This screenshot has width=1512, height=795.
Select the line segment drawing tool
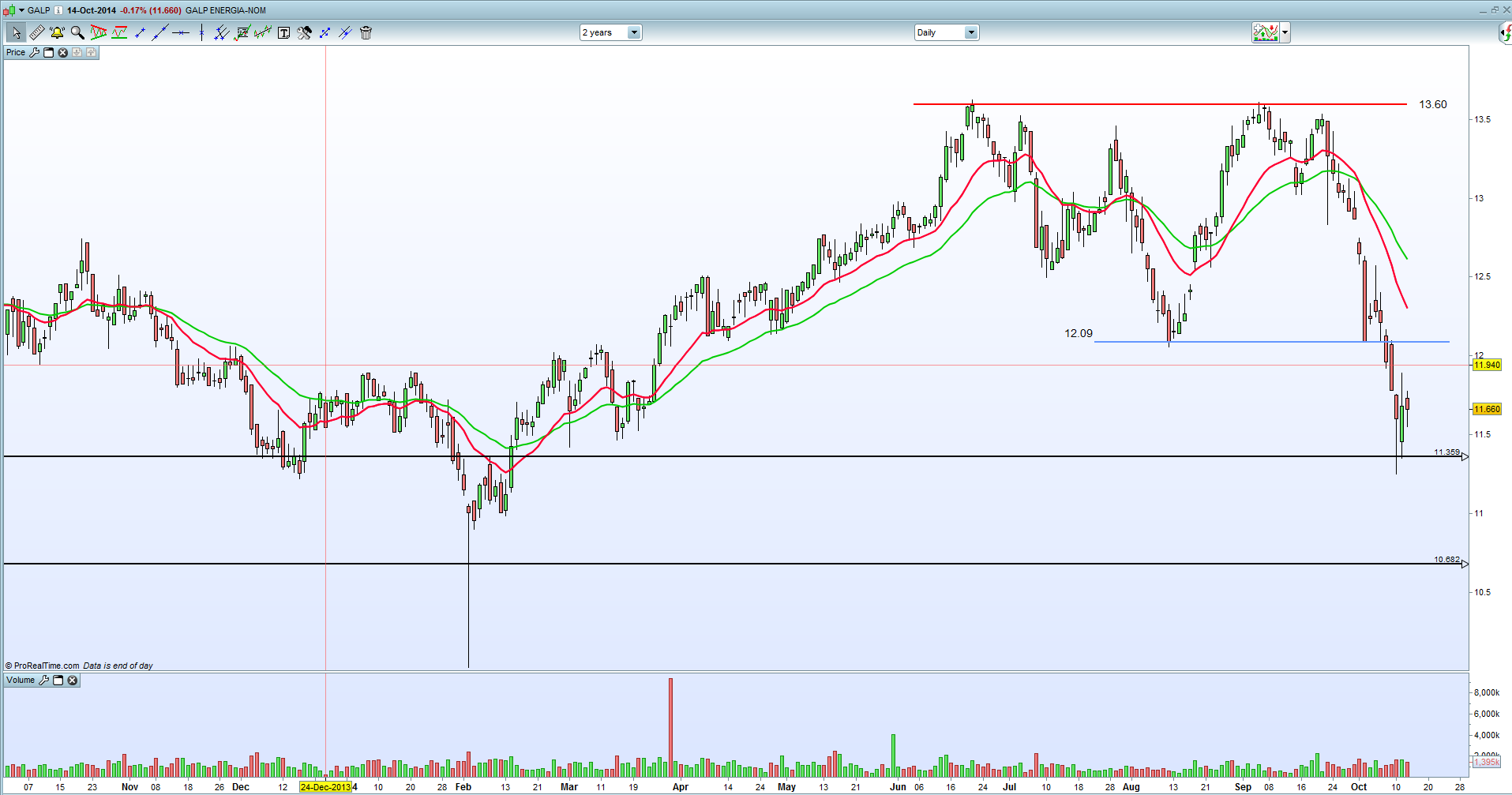click(x=141, y=32)
